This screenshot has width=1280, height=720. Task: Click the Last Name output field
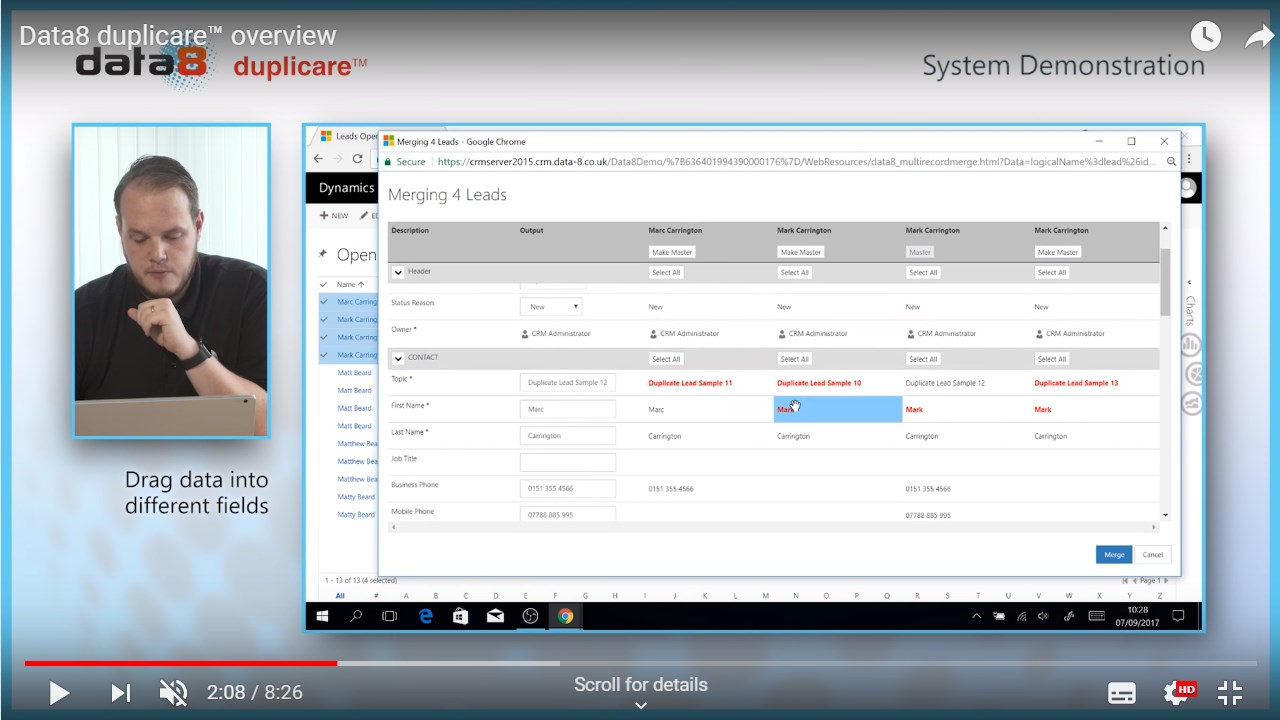click(x=568, y=436)
